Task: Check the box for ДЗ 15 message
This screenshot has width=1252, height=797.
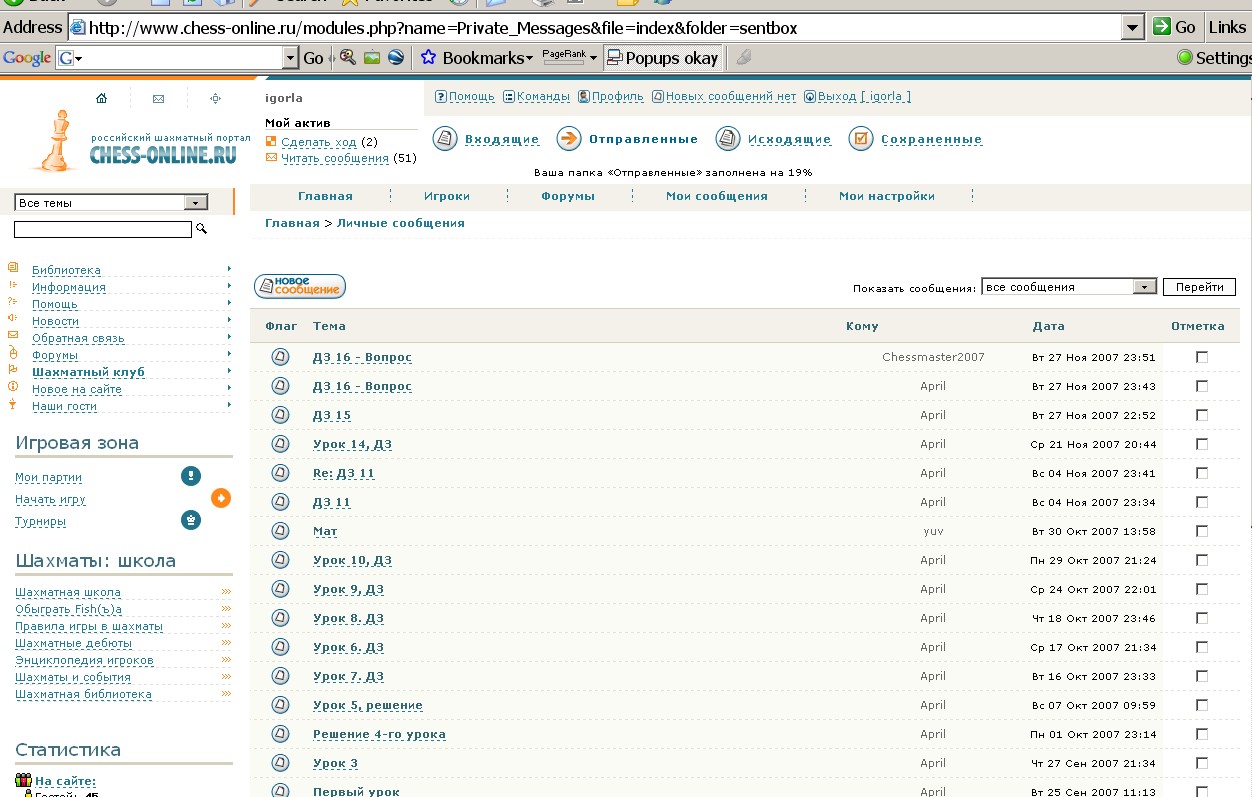Action: click(x=1202, y=415)
